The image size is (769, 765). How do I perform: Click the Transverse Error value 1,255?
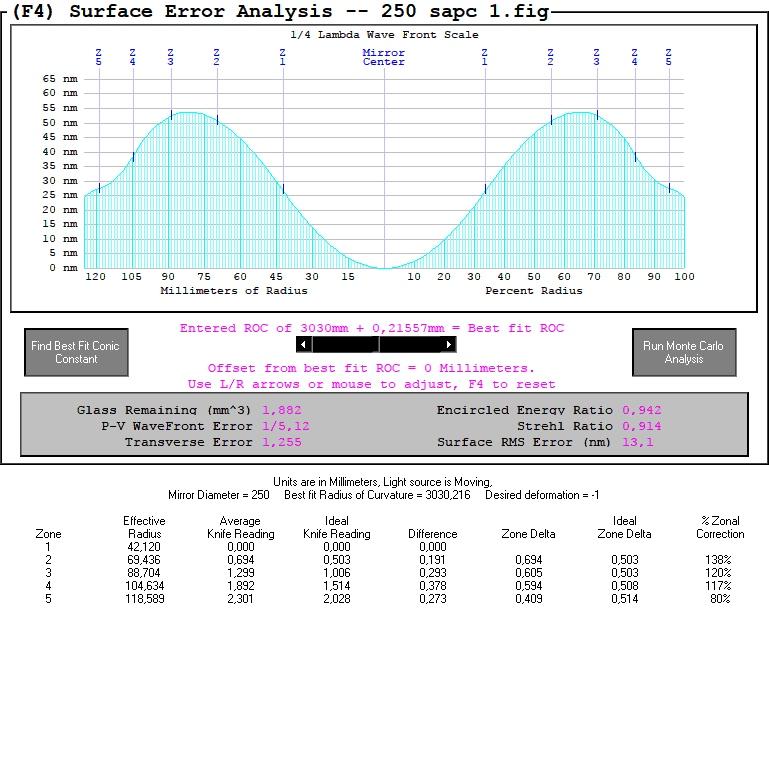[x=282, y=442]
